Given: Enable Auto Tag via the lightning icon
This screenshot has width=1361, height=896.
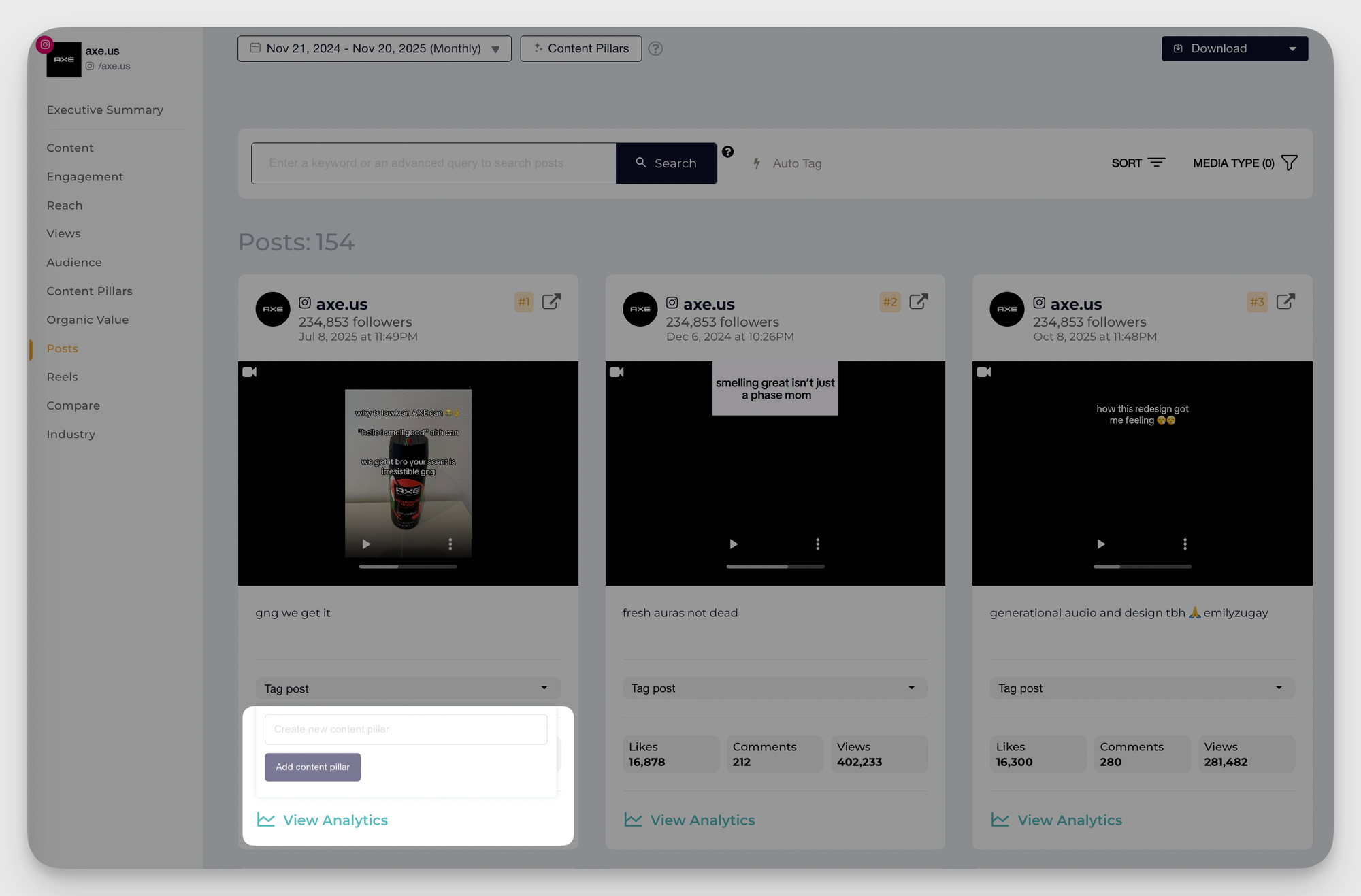Looking at the screenshot, I should tap(757, 163).
